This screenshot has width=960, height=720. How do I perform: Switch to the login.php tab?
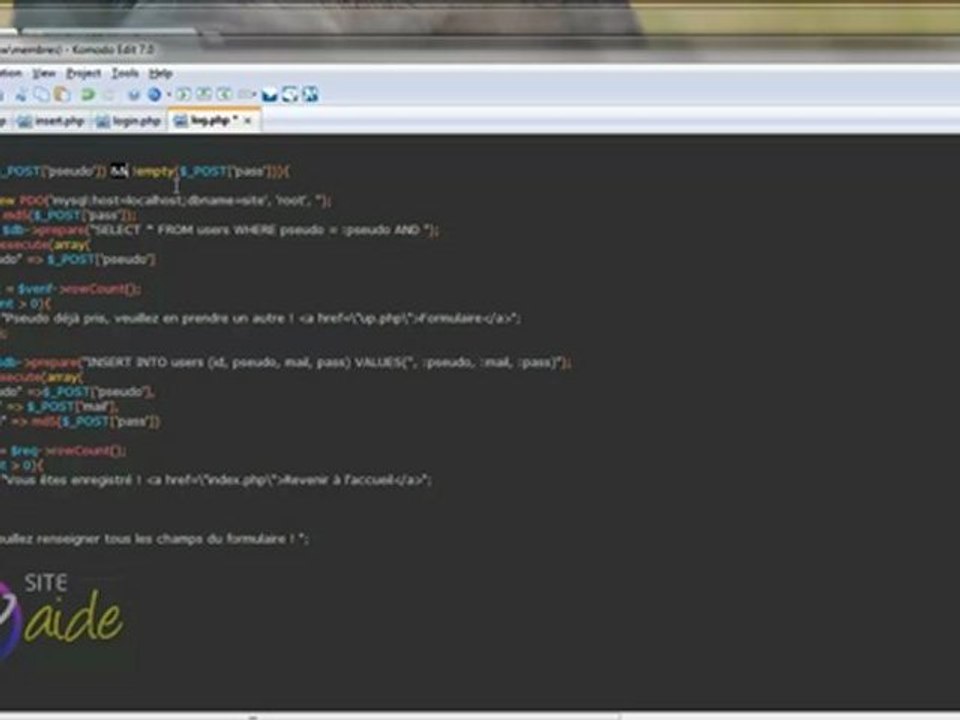129,121
